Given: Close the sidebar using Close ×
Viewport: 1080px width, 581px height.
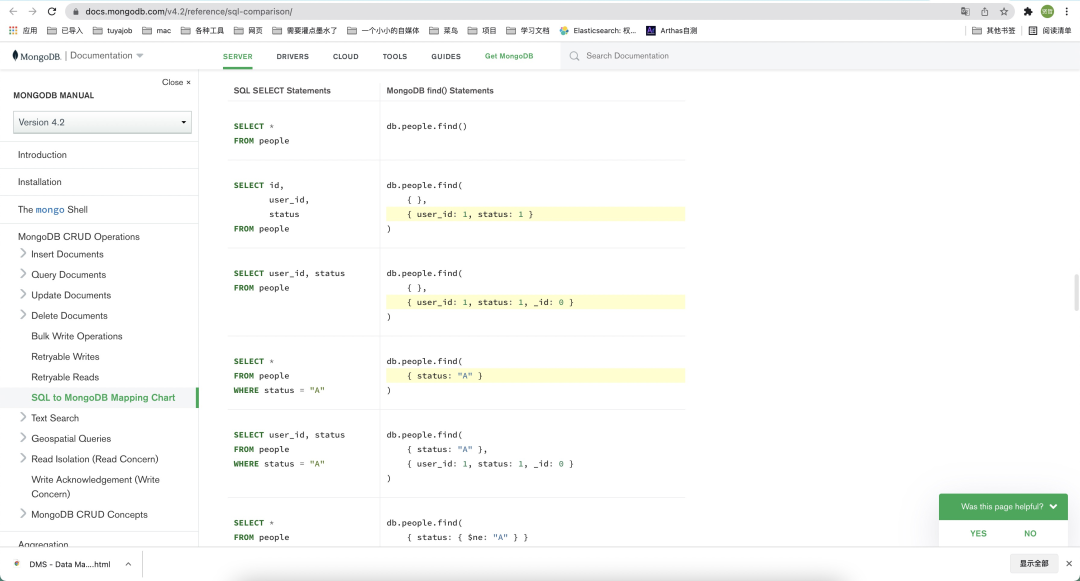Looking at the screenshot, I should pos(176,81).
